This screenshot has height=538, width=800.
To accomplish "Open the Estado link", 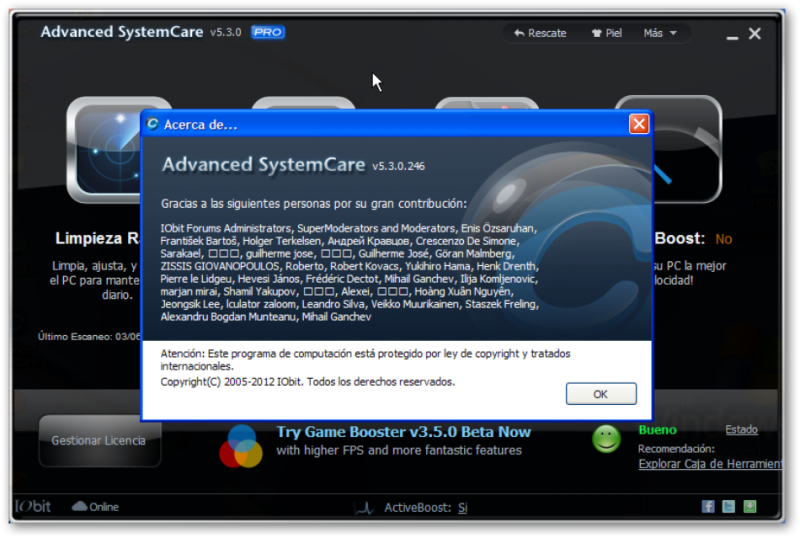I will [x=741, y=429].
